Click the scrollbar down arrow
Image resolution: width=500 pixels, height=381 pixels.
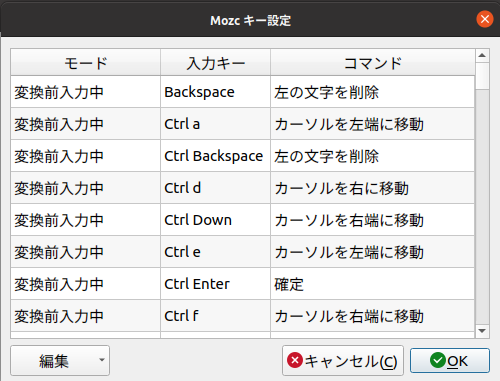coord(482,331)
